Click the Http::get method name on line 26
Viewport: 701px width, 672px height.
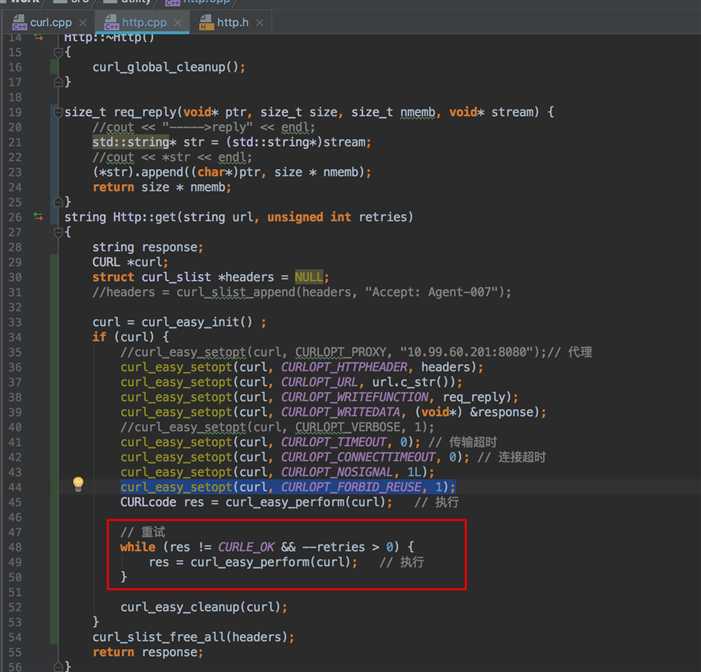pos(144,217)
